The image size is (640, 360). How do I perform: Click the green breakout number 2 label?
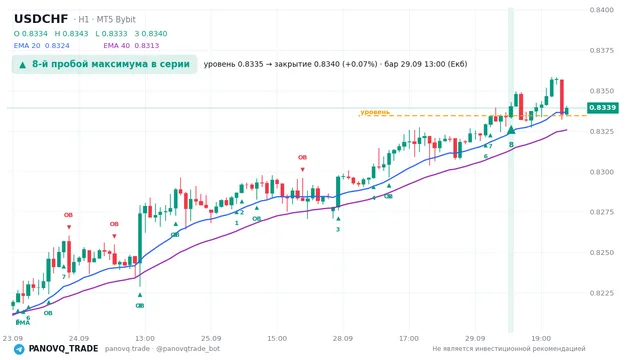tap(242, 212)
